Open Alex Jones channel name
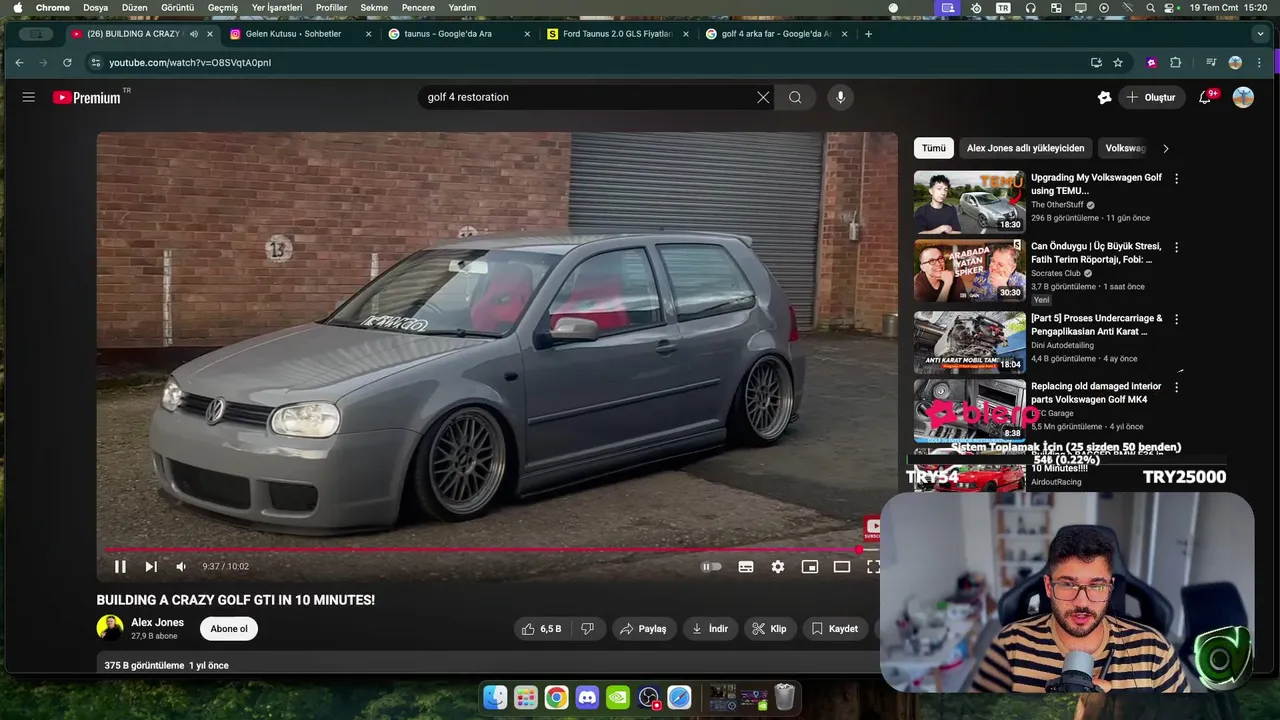1280x720 pixels. pos(157,622)
